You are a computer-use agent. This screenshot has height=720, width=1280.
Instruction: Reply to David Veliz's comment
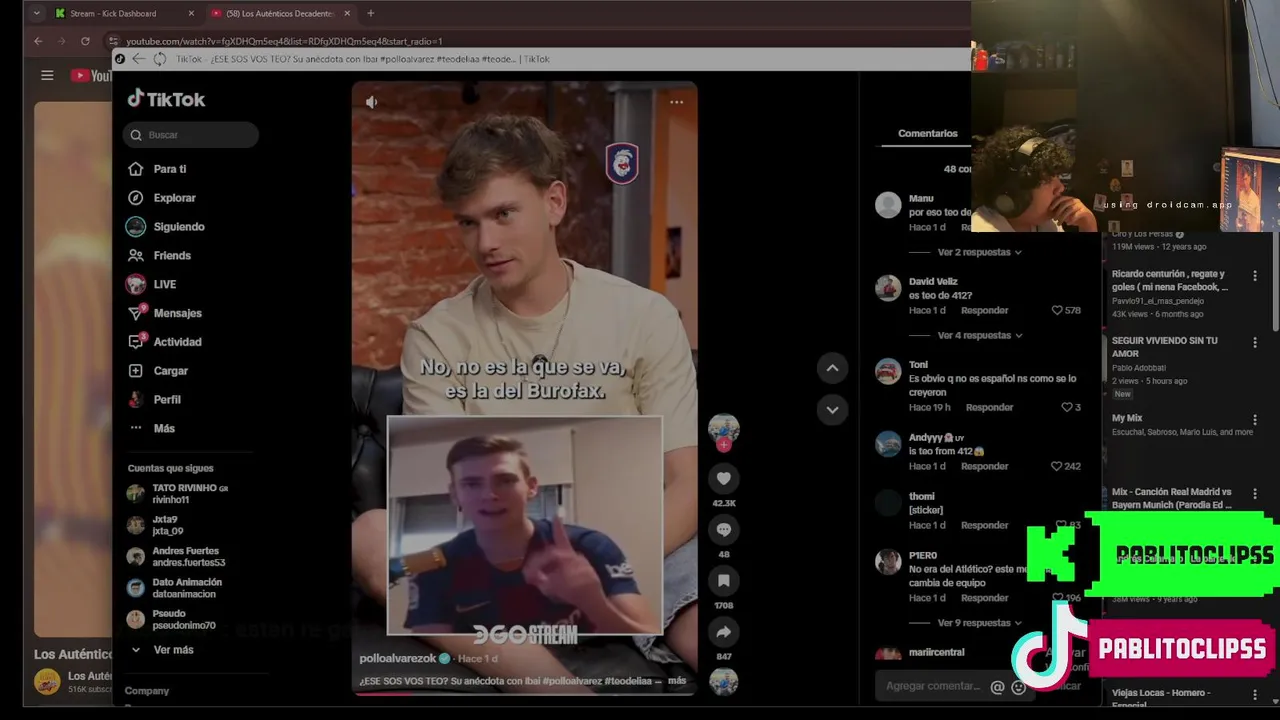[984, 310]
